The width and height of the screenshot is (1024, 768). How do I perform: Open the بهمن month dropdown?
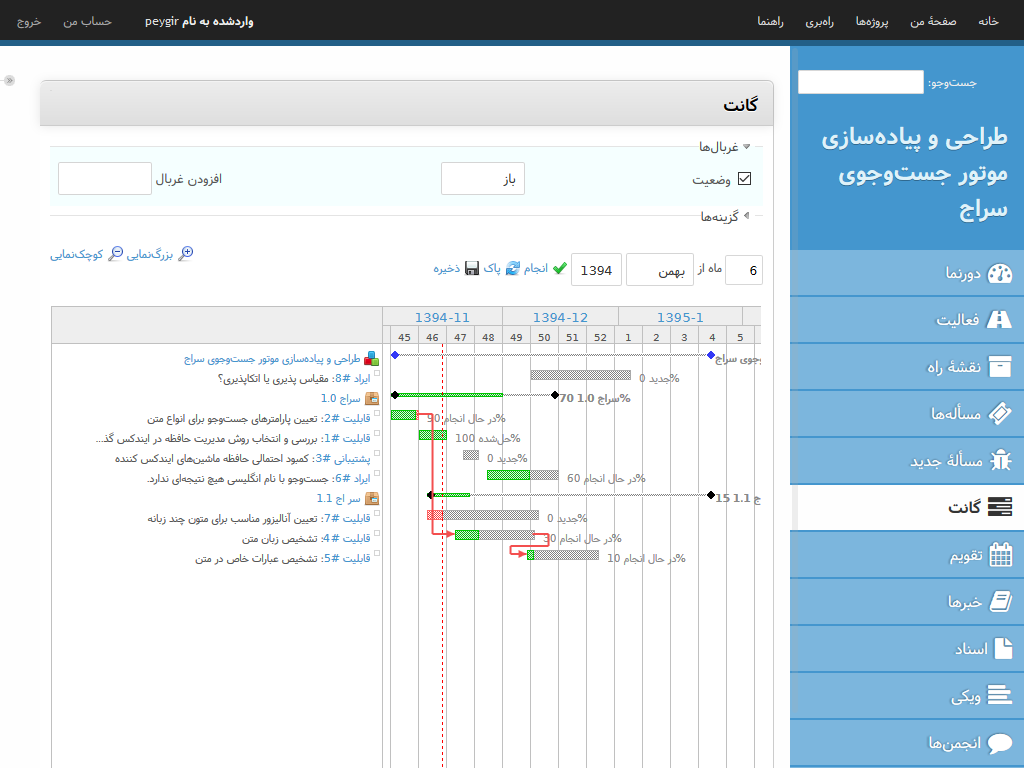659,270
